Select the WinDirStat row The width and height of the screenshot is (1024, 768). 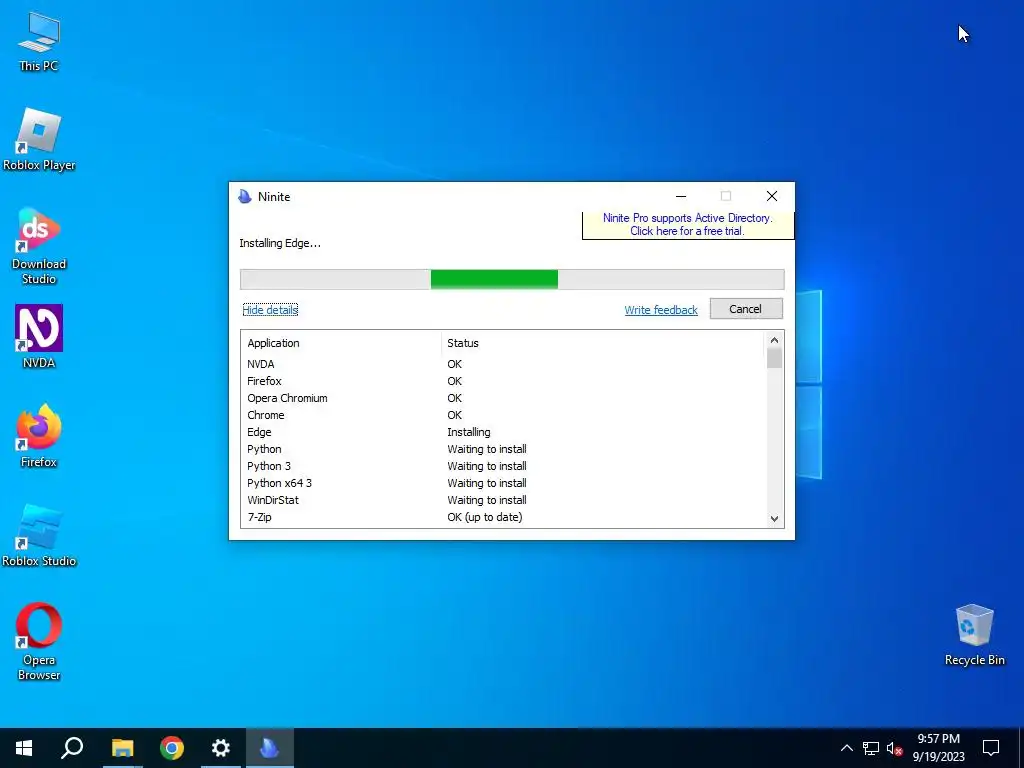click(x=503, y=500)
